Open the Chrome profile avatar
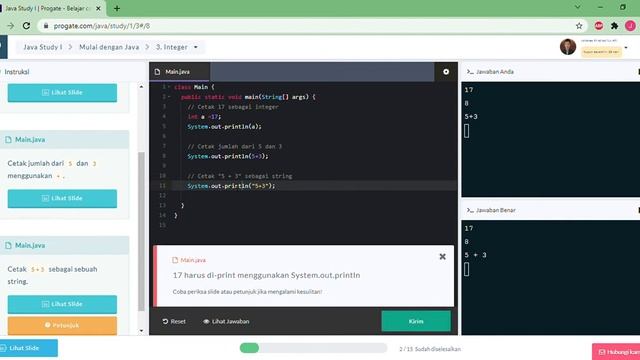This screenshot has height=360, width=640. [x=630, y=26]
